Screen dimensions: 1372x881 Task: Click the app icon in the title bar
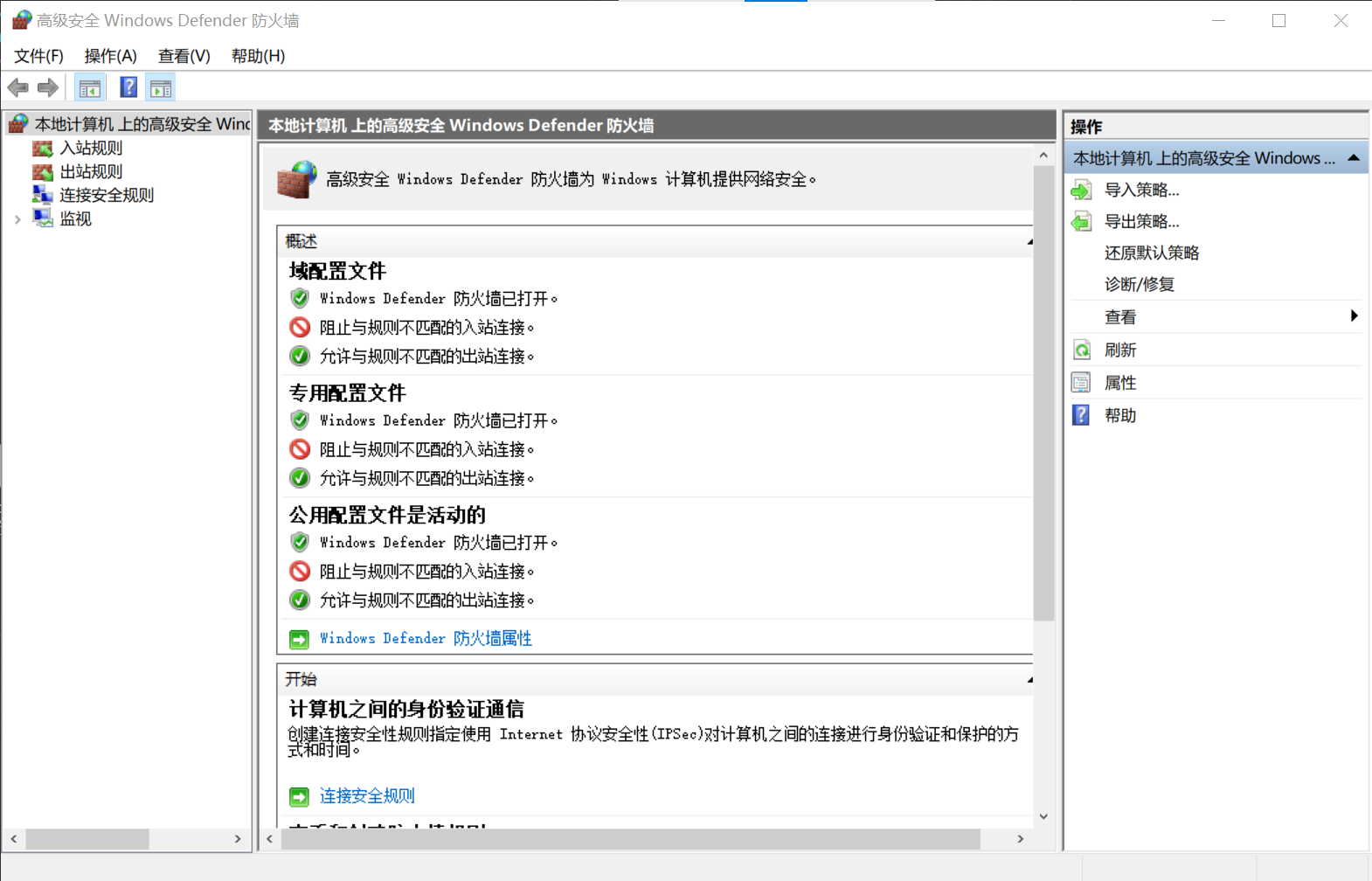(x=22, y=20)
